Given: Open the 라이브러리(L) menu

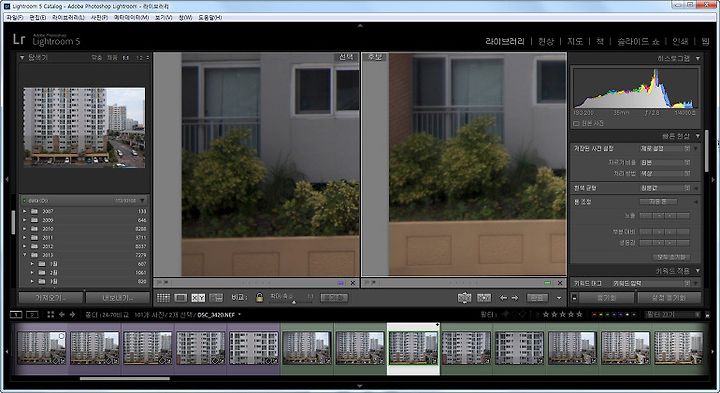Looking at the screenshot, I should click(68, 17).
